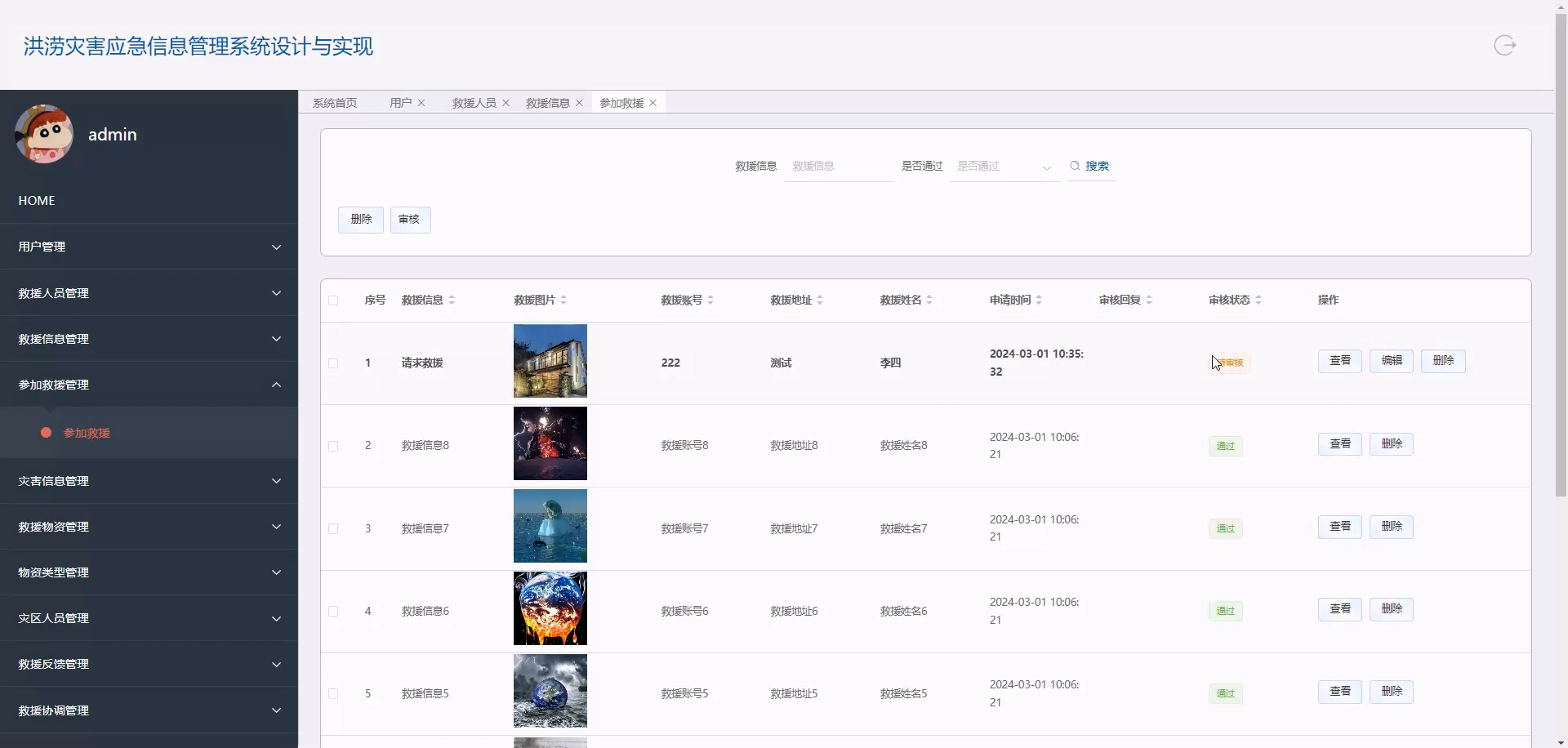Click the page vertical scrollbar
Image resolution: width=1568 pixels, height=748 pixels.
(1561, 255)
